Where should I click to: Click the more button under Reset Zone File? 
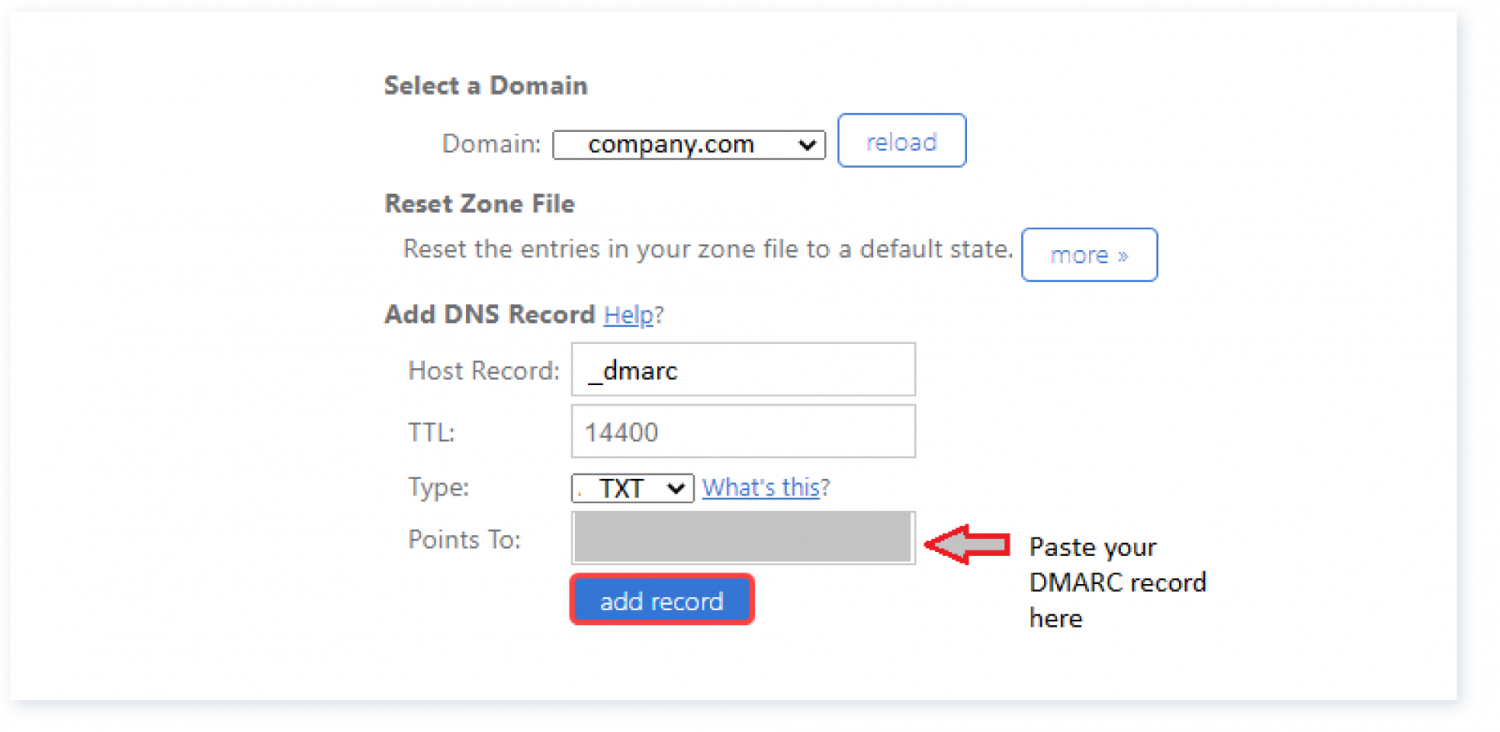(x=1089, y=255)
